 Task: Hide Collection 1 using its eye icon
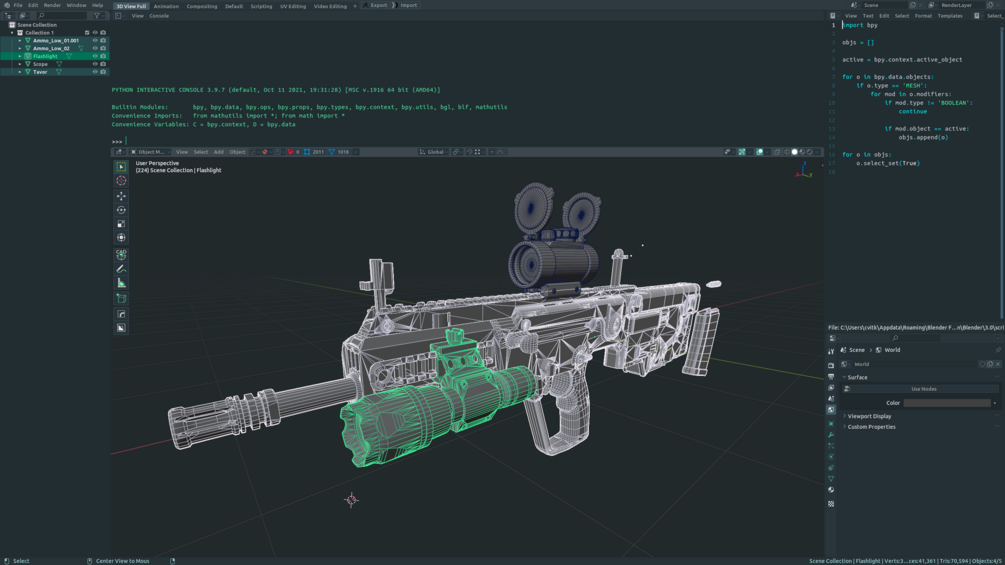point(95,33)
